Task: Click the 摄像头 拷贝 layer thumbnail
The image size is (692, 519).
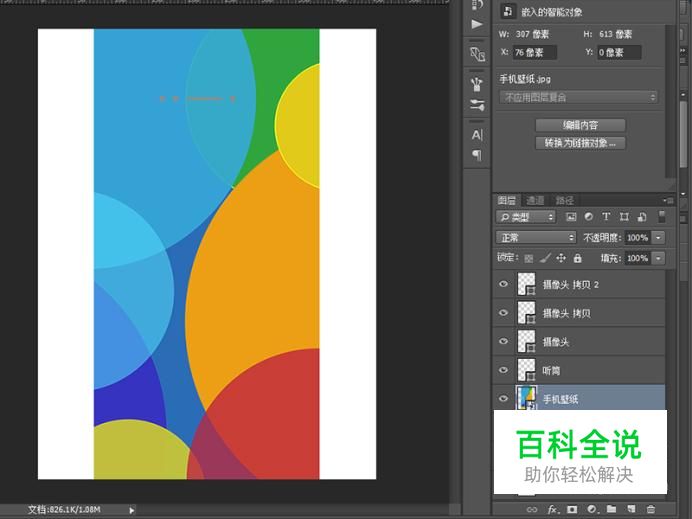Action: (526, 313)
